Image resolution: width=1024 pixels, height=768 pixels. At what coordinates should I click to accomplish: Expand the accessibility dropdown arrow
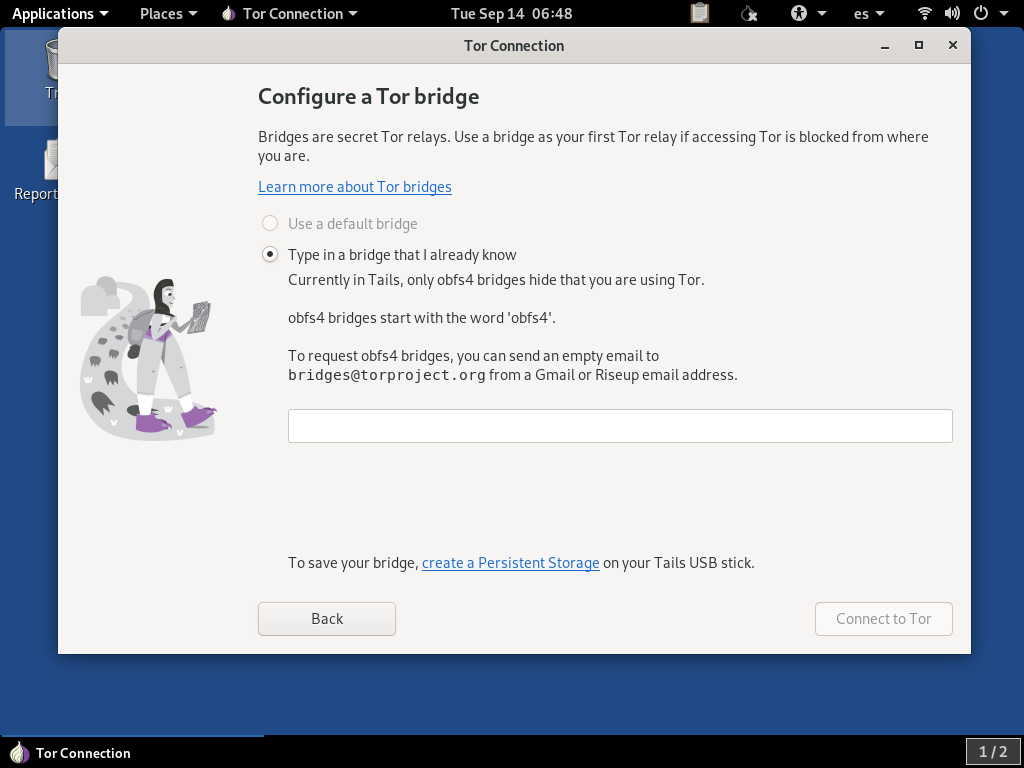click(x=822, y=14)
